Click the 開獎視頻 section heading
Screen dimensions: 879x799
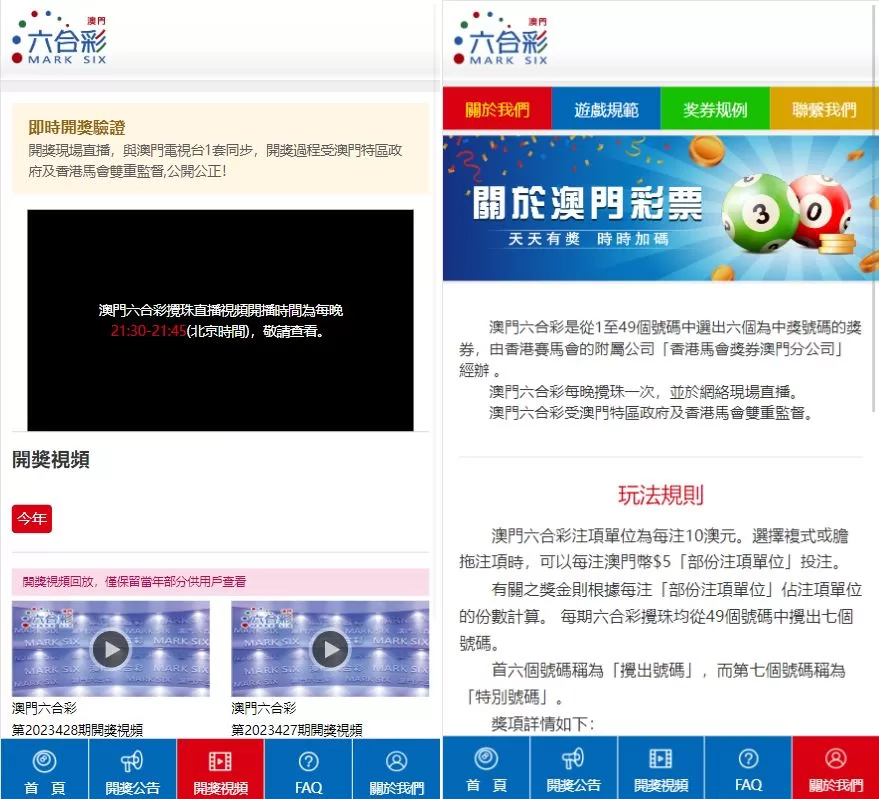coord(51,459)
